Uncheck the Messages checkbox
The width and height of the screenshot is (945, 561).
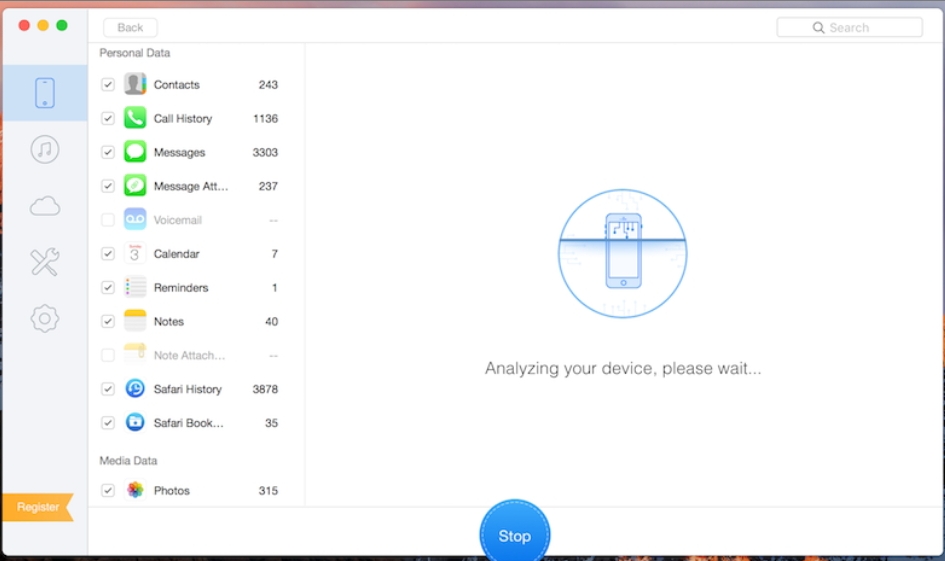[108, 152]
